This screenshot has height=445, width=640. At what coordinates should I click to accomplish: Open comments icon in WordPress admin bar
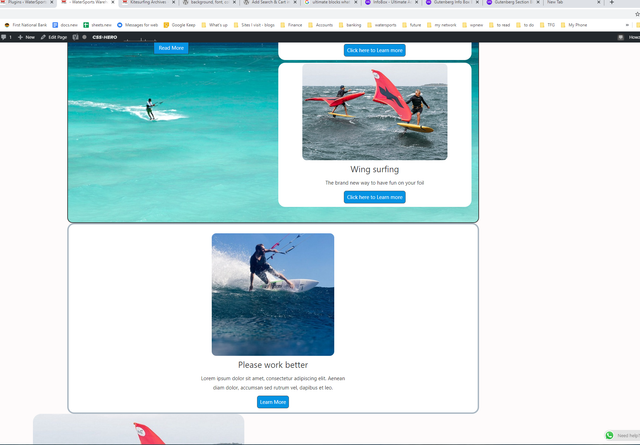tap(6, 37)
